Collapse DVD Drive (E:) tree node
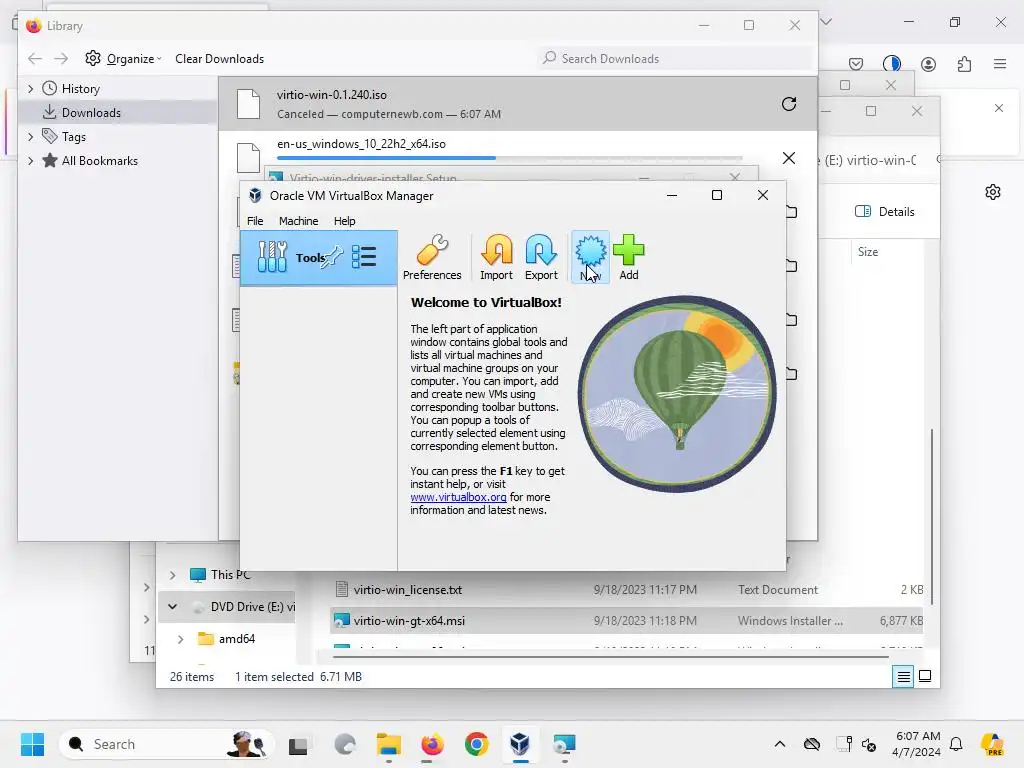This screenshot has width=1024, height=768. [x=172, y=607]
